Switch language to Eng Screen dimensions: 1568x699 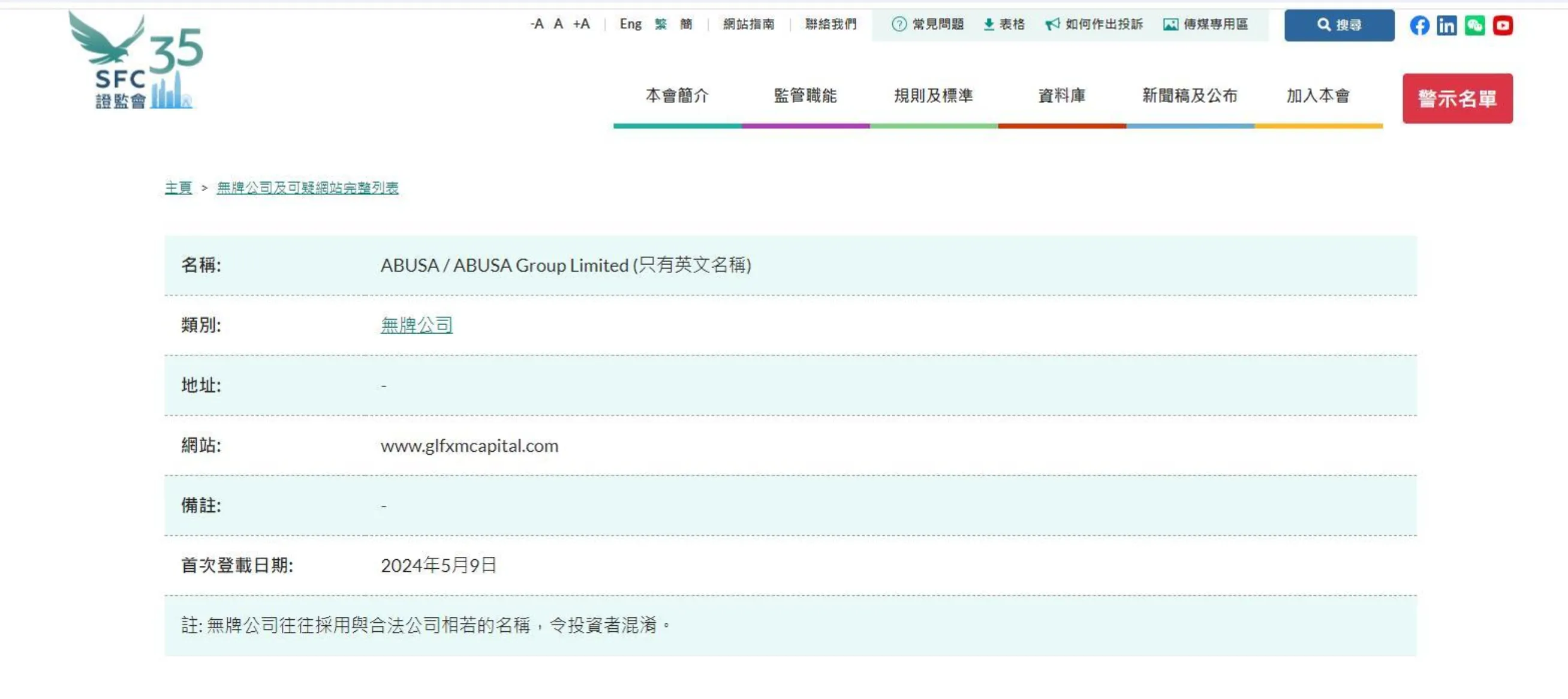631,24
